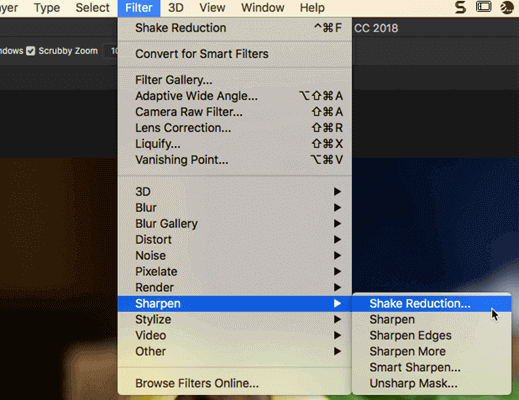
Task: Click Browse Filters Online...
Action: coord(235,383)
